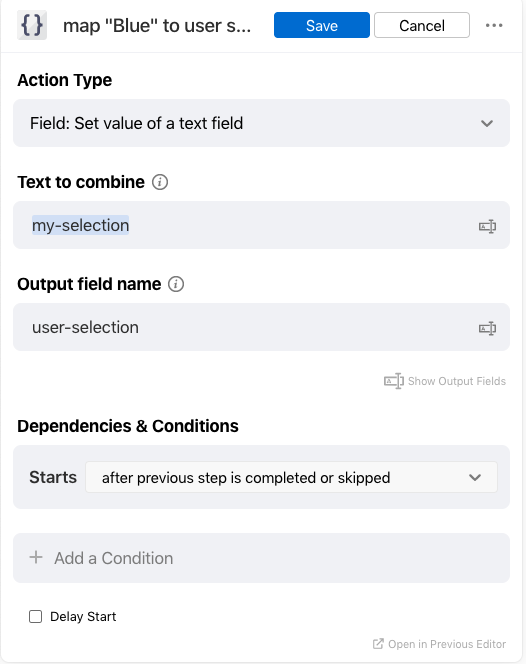Click info icon next to Text to combine
This screenshot has height=664, width=526.
coord(160,182)
